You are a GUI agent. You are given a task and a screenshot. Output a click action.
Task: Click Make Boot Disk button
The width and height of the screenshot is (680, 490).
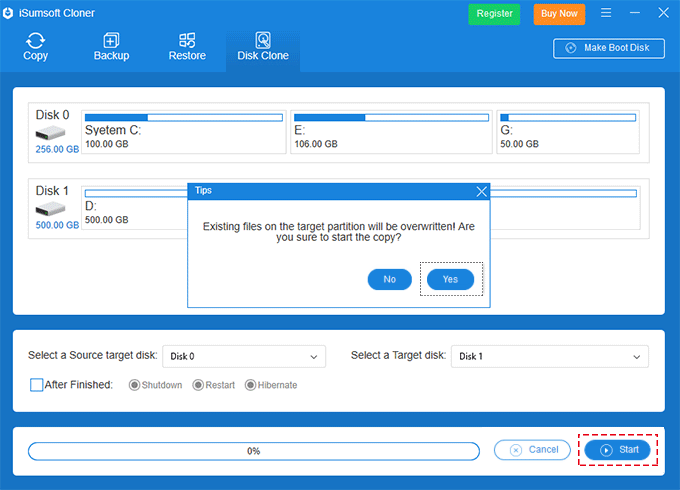pos(608,48)
